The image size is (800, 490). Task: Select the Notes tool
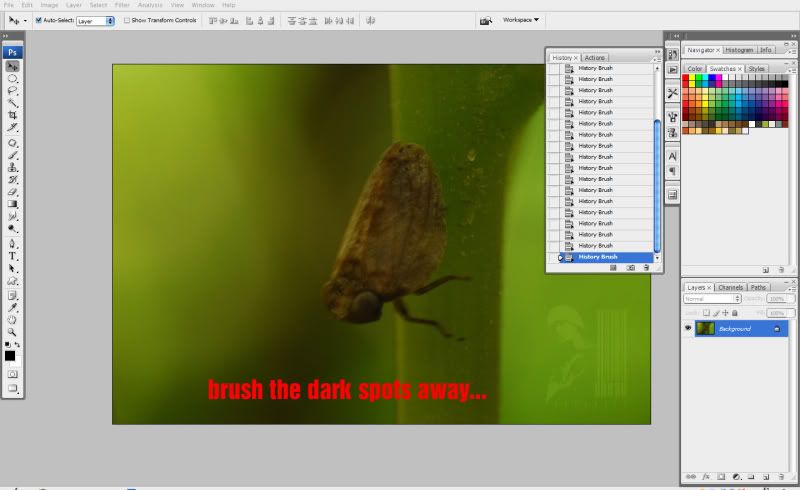12,296
